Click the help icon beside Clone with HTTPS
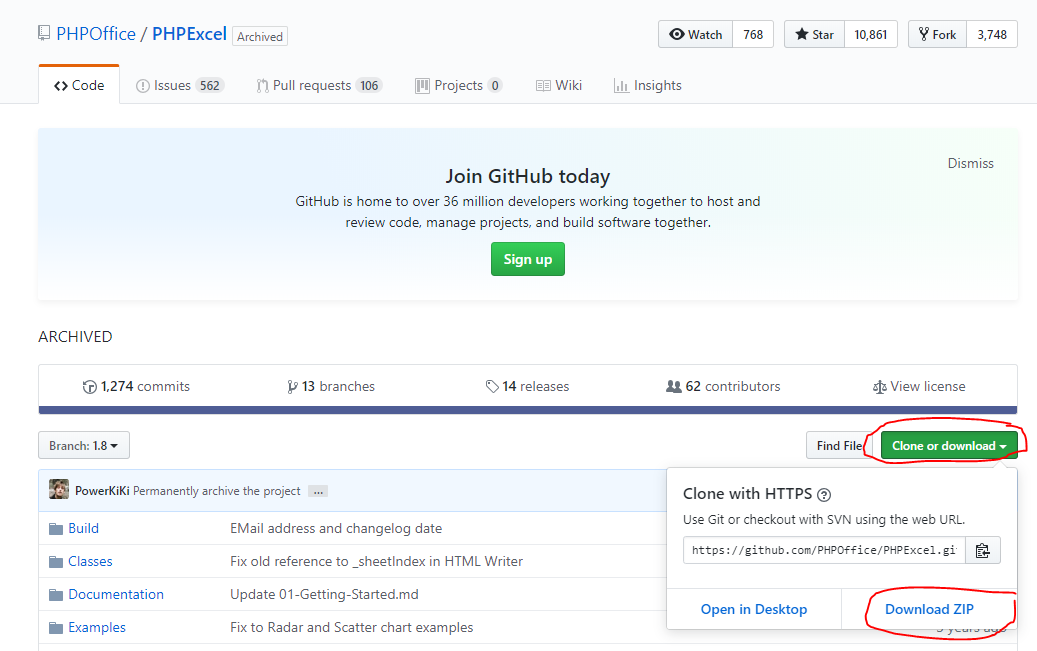The image size is (1037, 651). tap(824, 495)
